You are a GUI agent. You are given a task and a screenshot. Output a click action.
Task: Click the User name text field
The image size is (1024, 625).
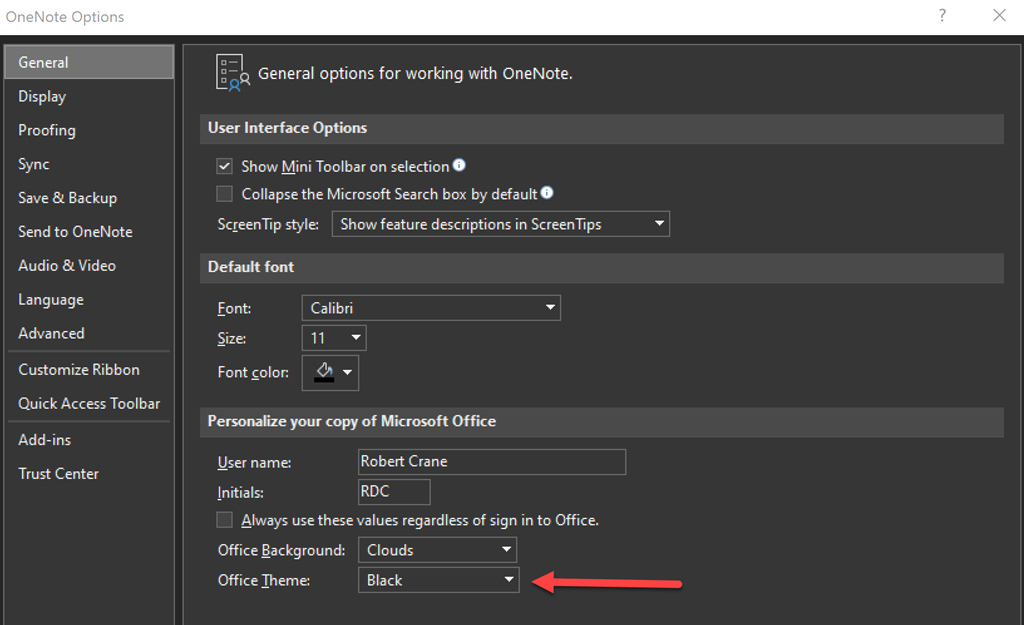[x=491, y=462]
